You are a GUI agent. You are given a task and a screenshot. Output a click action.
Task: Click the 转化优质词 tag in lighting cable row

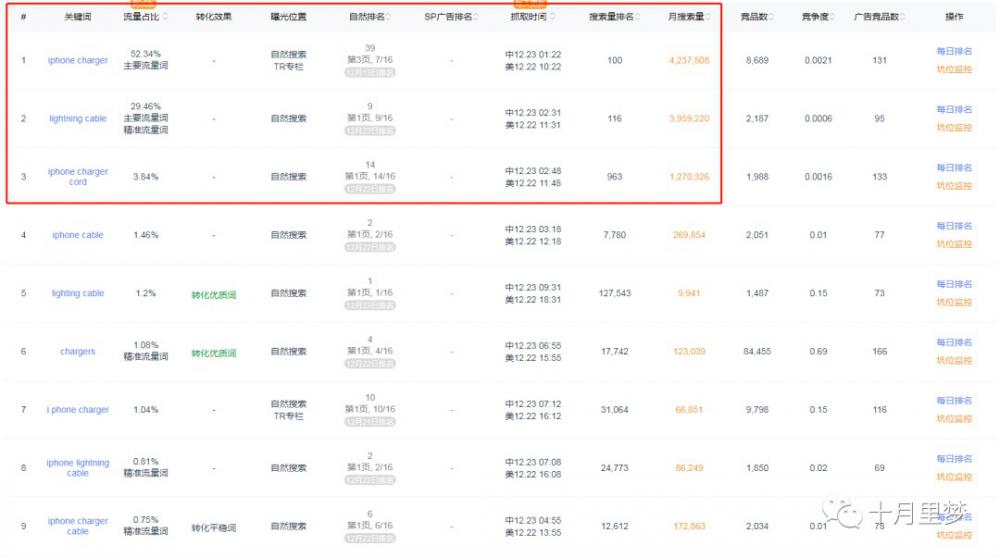click(214, 295)
